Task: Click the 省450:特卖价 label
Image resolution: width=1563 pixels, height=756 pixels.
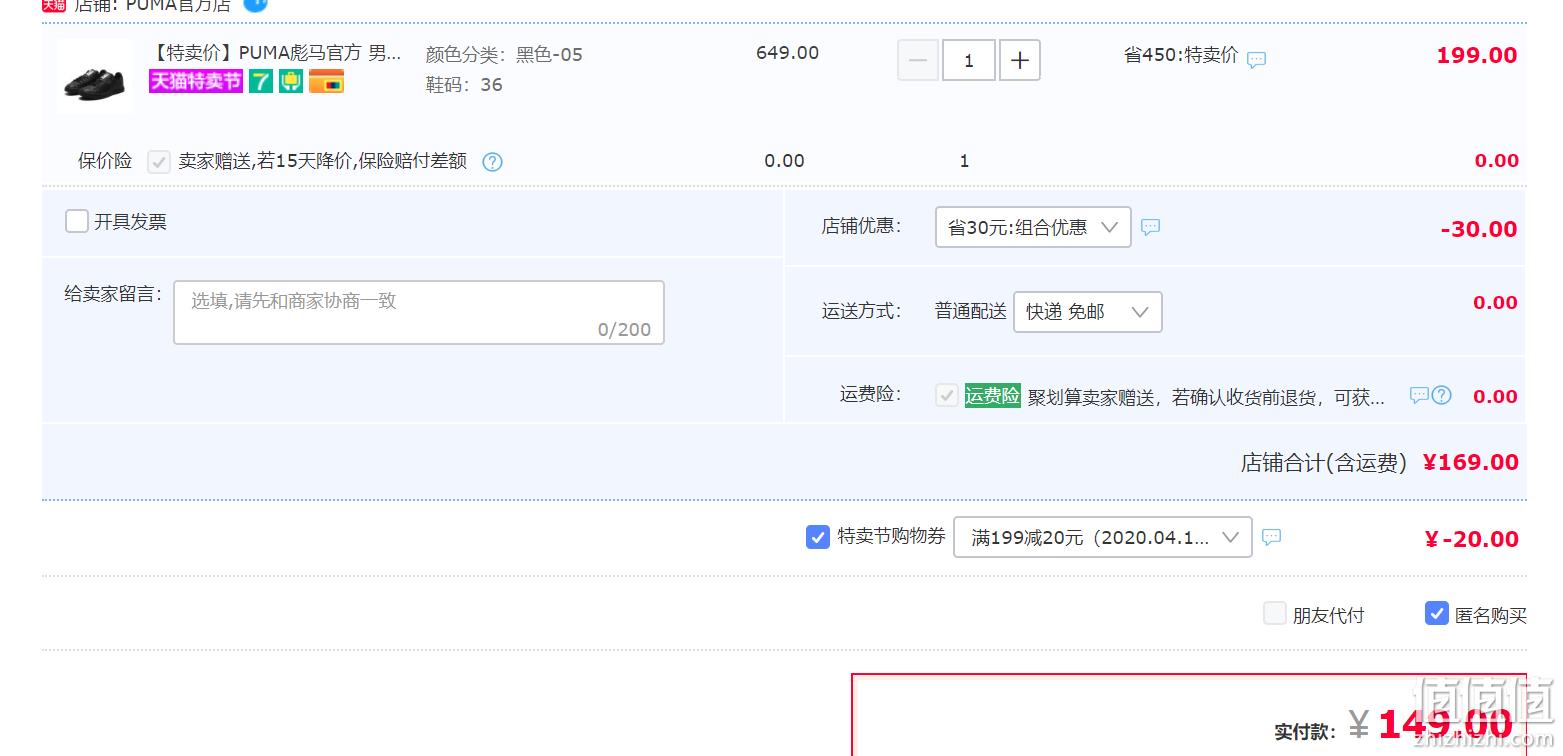Action: tap(1181, 55)
